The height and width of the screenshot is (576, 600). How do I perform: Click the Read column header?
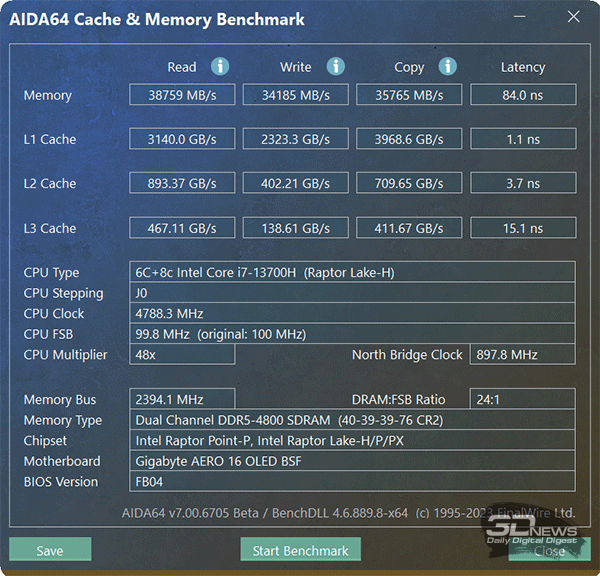182,67
